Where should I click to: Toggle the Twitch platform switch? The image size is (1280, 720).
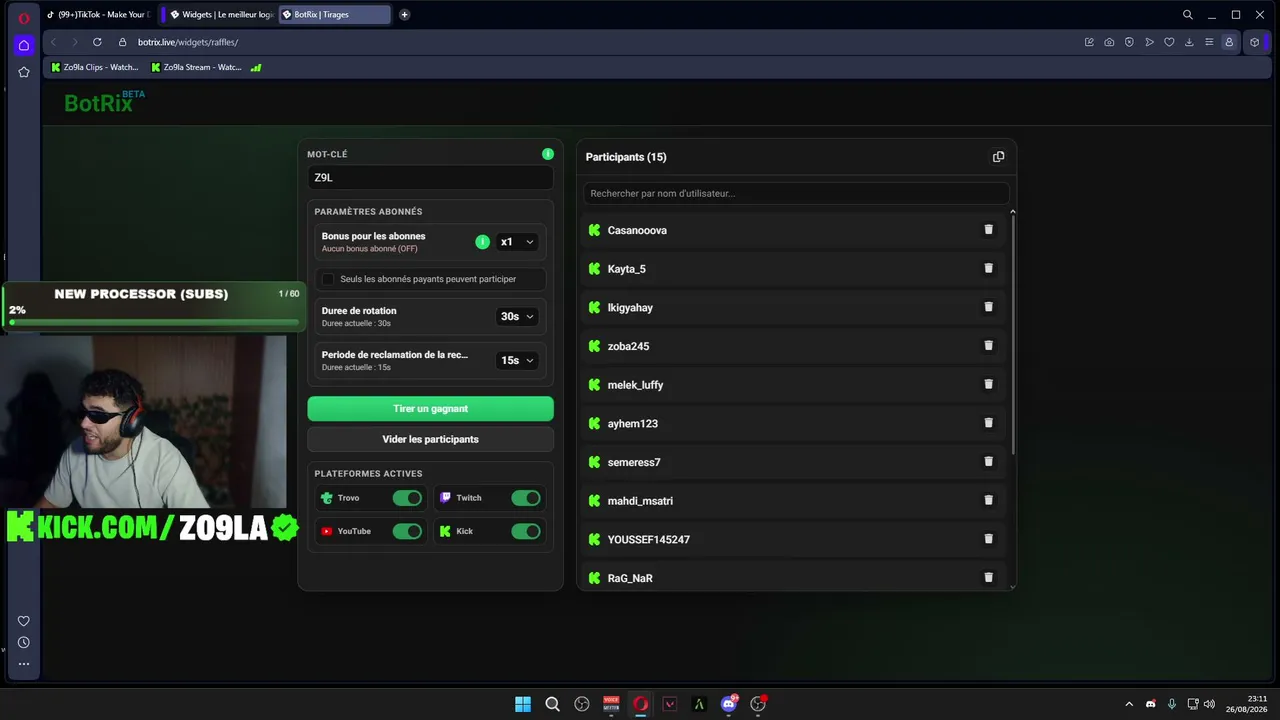(526, 498)
